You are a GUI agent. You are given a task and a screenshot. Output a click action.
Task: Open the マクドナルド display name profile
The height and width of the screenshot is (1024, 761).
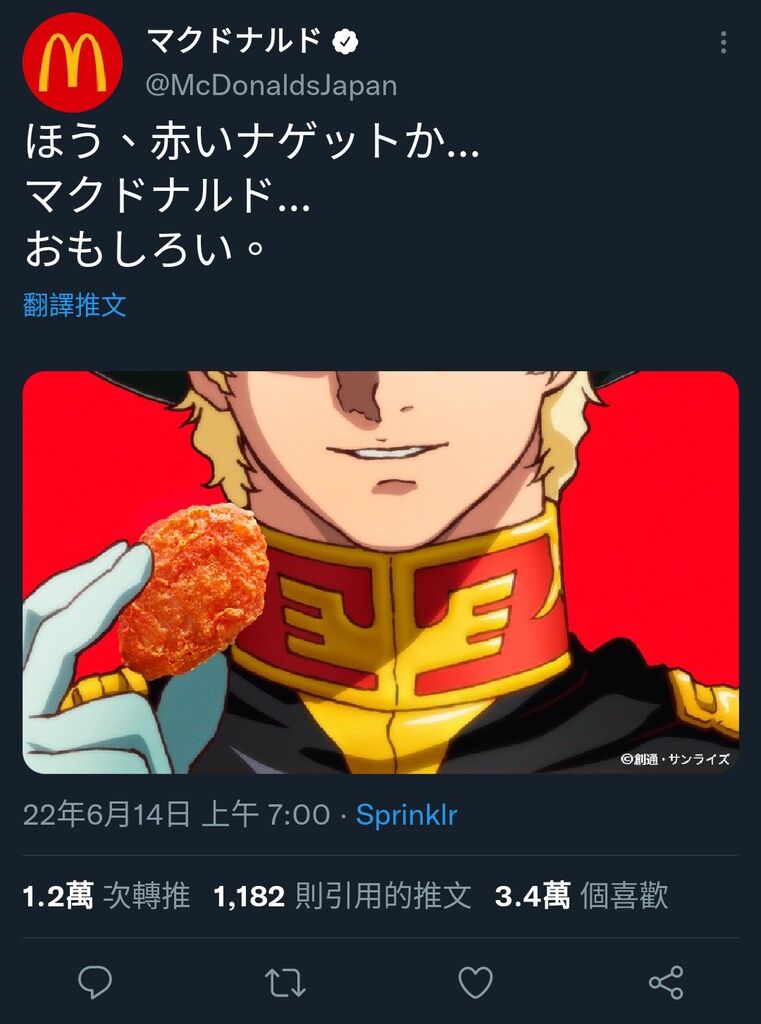(x=235, y=43)
